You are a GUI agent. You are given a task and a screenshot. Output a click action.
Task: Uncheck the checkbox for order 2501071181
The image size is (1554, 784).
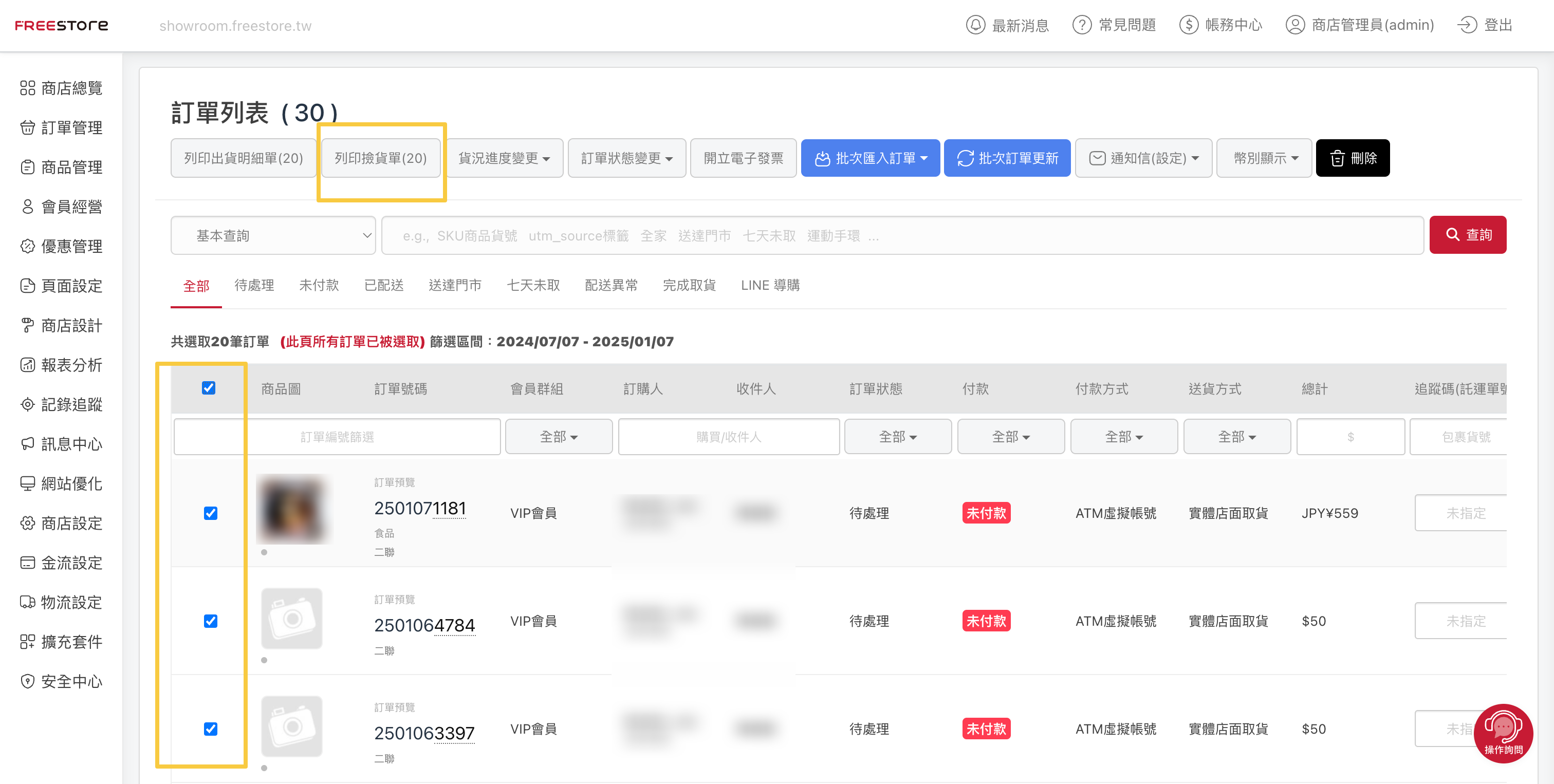coord(211,513)
